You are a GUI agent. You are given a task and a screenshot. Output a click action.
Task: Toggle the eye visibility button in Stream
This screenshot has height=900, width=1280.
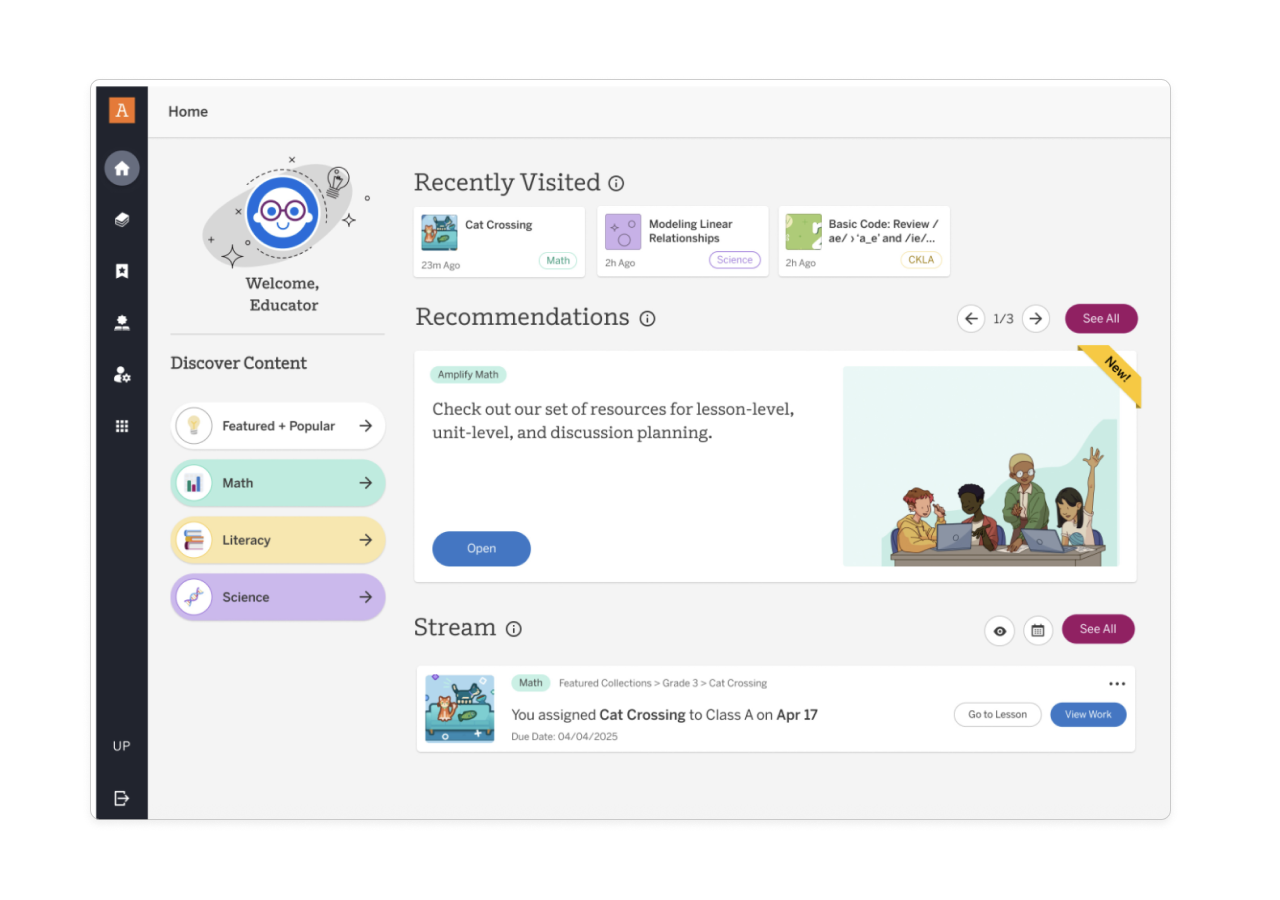(999, 631)
